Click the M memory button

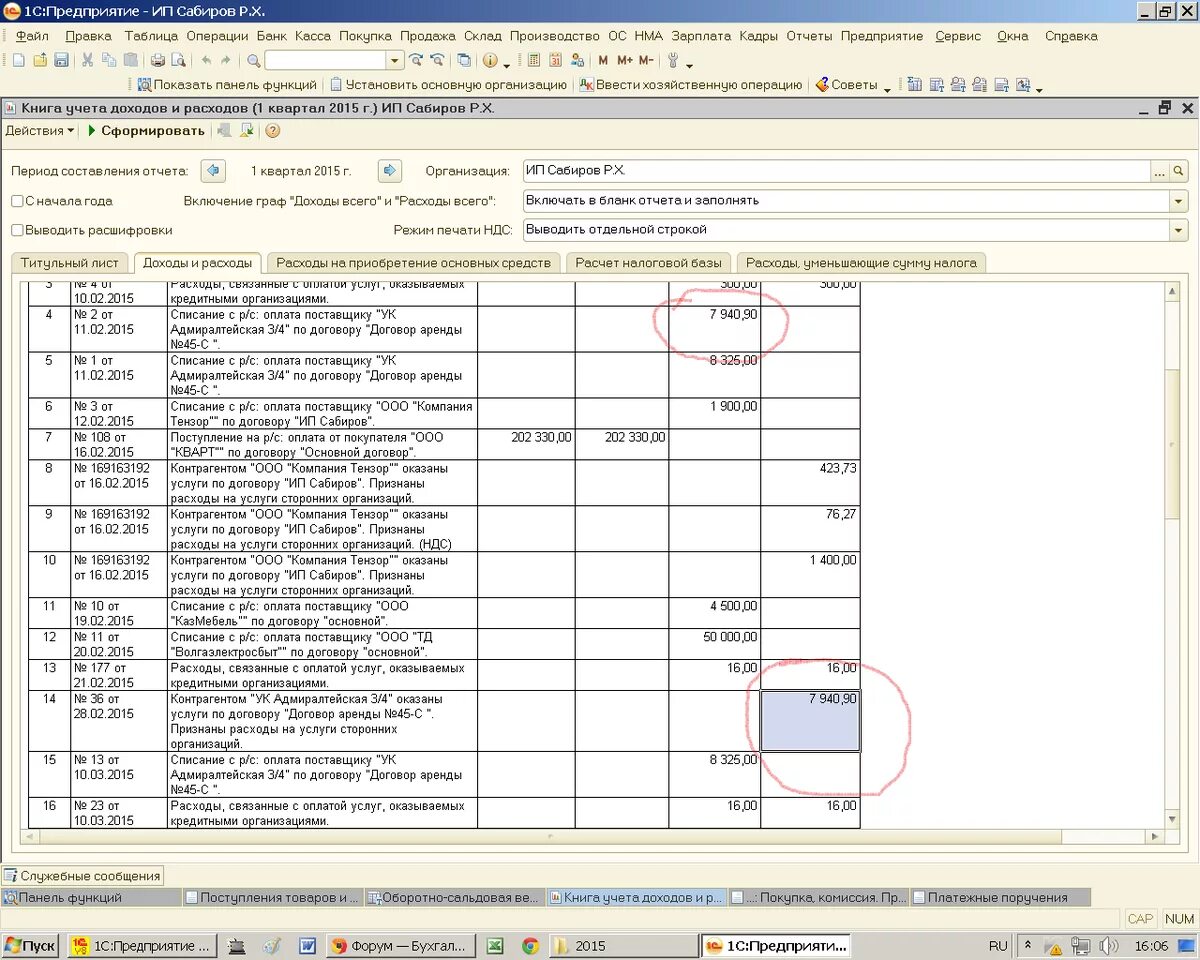pos(603,60)
